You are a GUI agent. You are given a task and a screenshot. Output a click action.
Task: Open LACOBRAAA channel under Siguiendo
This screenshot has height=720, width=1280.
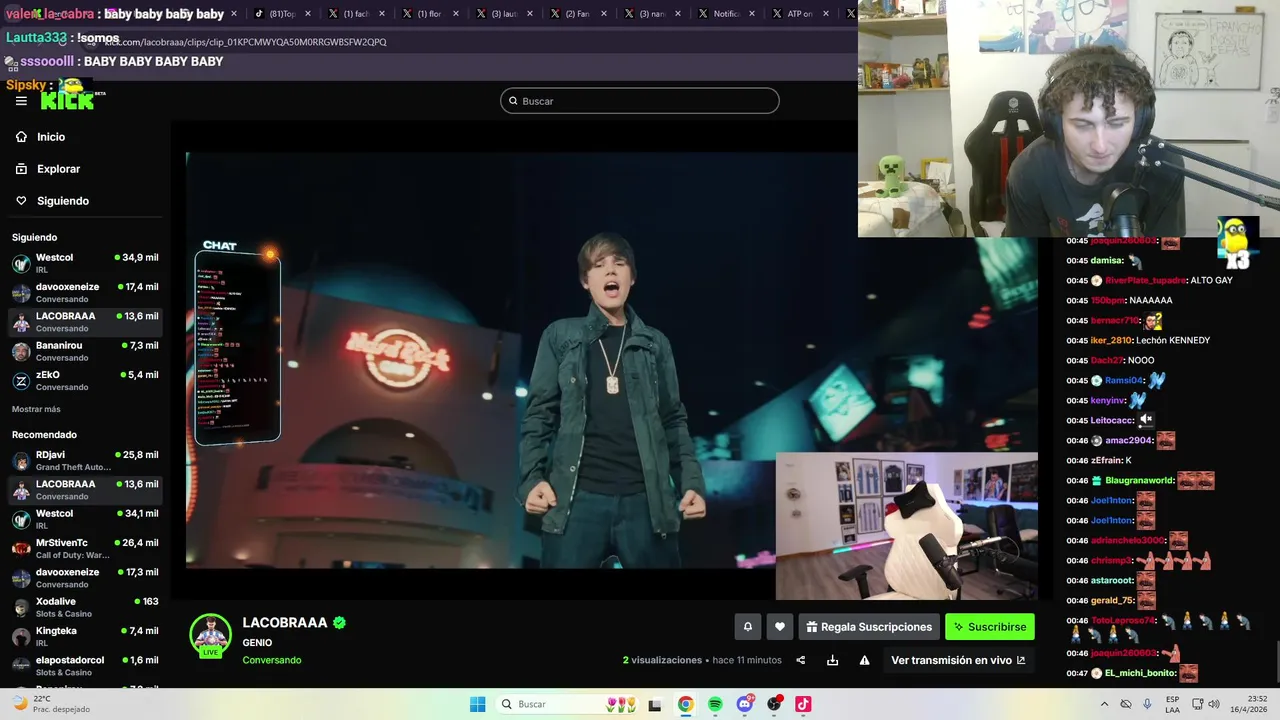[x=85, y=321]
